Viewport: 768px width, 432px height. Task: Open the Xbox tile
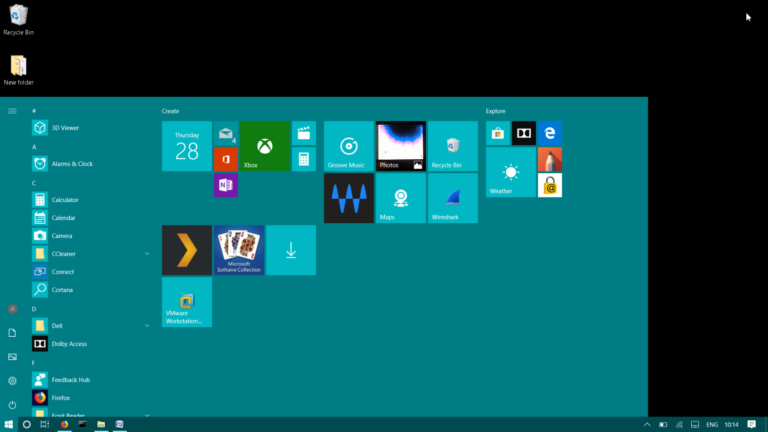pos(265,146)
